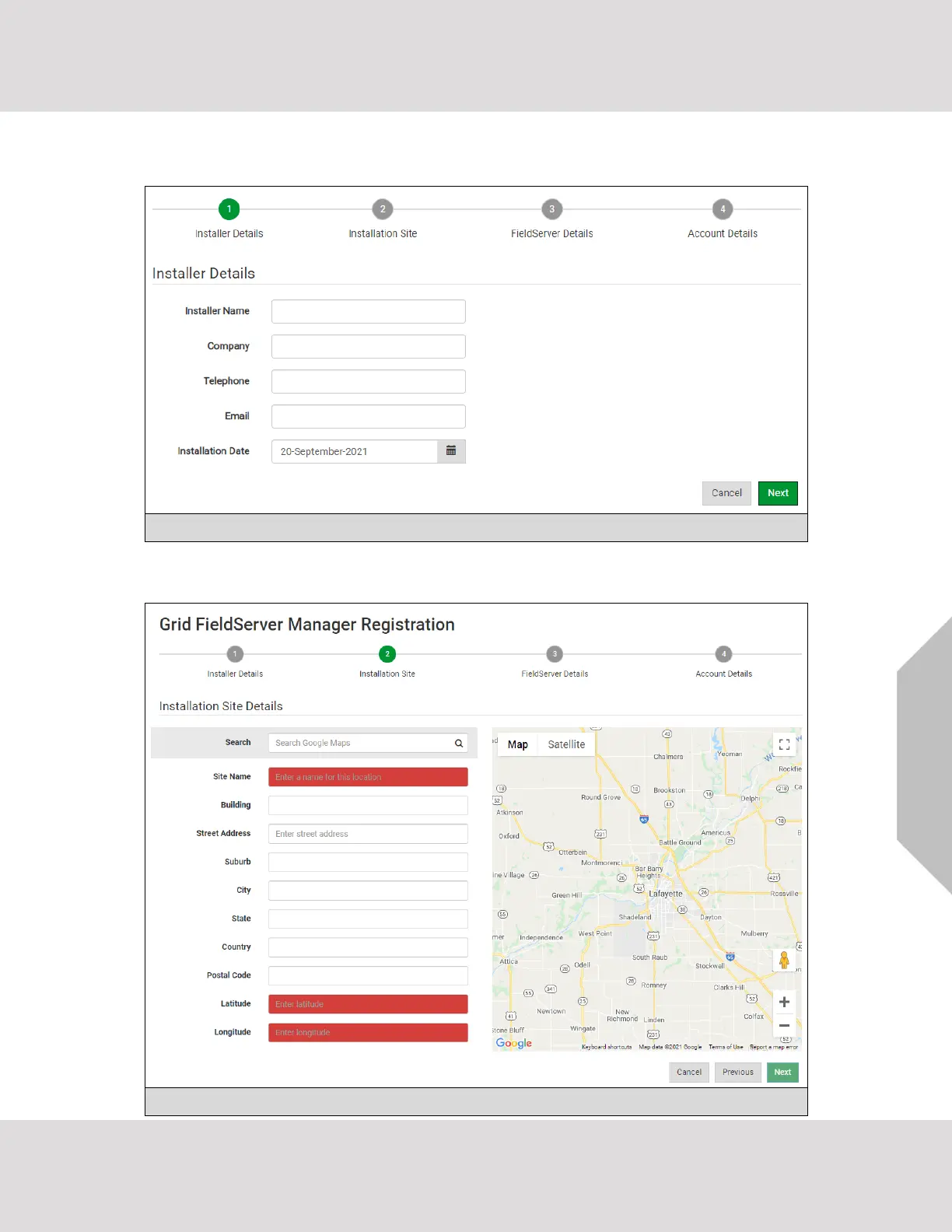Click 'Grid FieldServer Manager Registration' title

307,625
